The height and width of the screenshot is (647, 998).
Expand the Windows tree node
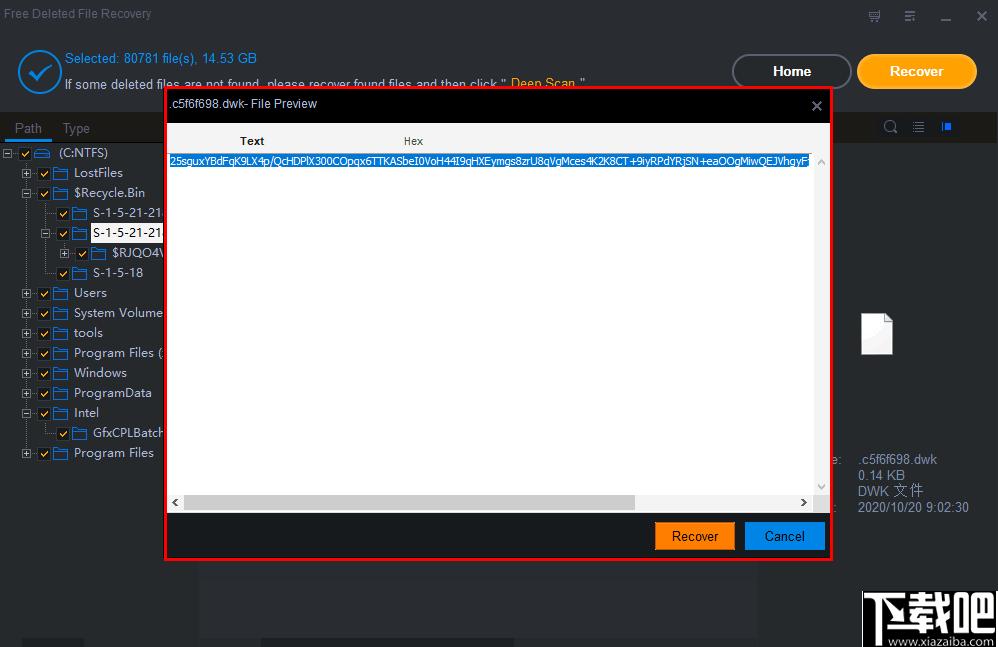(x=26, y=373)
